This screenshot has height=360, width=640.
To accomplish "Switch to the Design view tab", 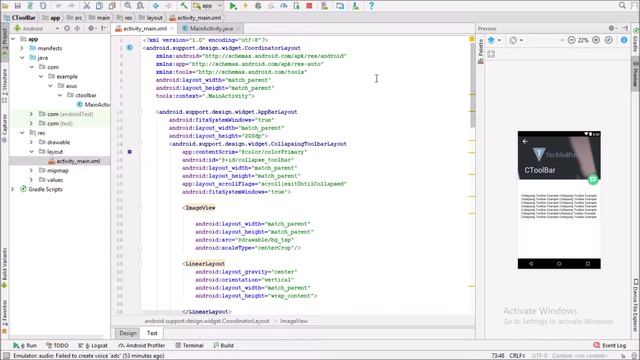I will coord(128,333).
